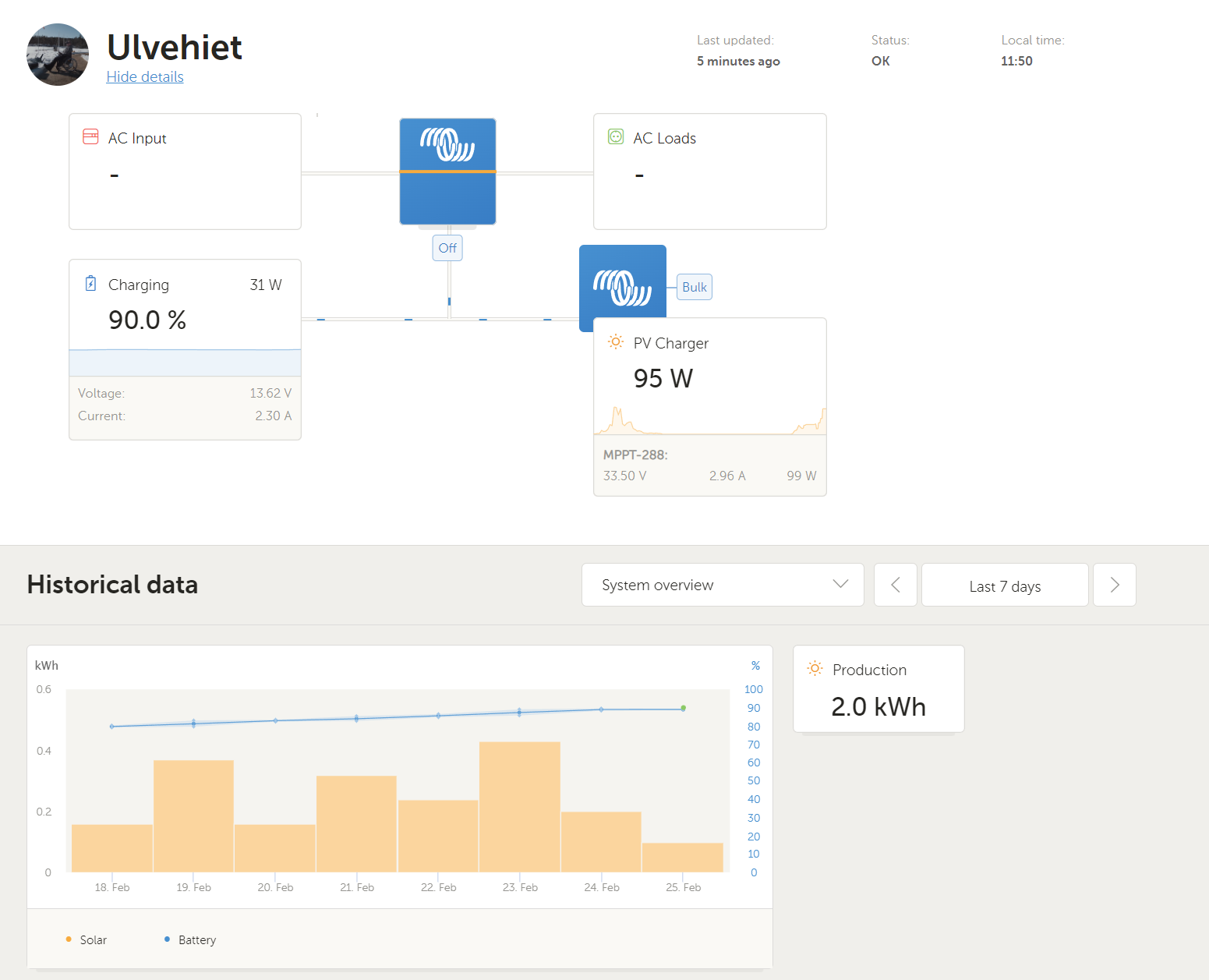Toggle the Battery series in chart legend
1209x980 pixels.
pyautogui.click(x=190, y=939)
